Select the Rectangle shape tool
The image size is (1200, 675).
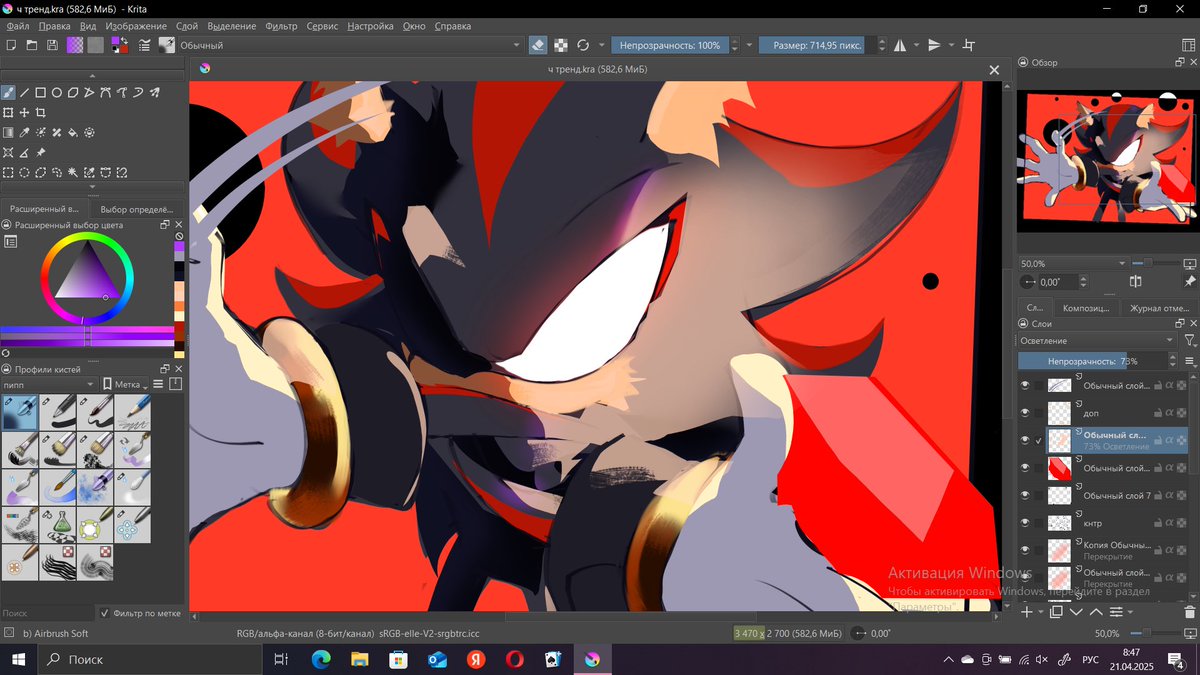(41, 93)
